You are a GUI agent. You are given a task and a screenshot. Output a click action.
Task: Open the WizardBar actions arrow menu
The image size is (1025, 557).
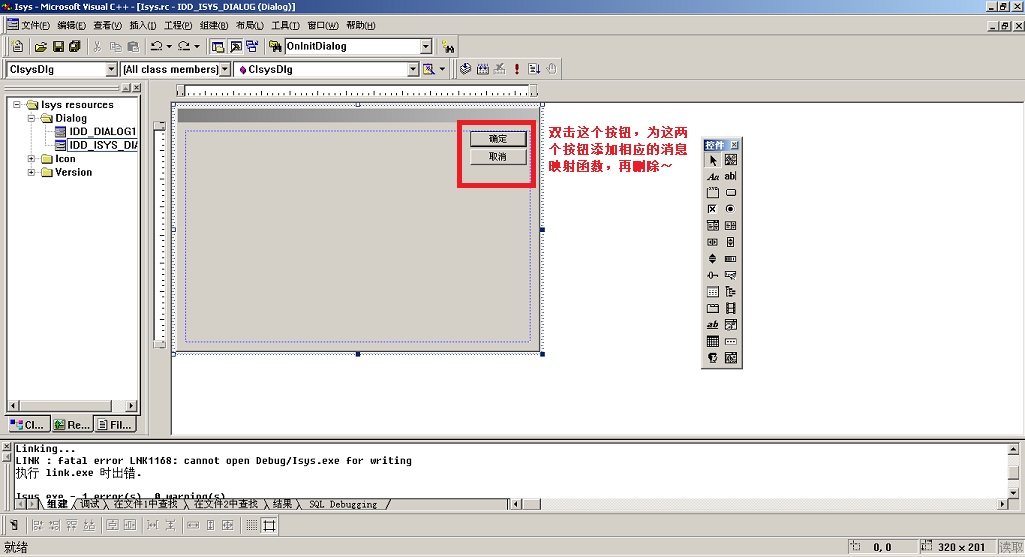(443, 69)
